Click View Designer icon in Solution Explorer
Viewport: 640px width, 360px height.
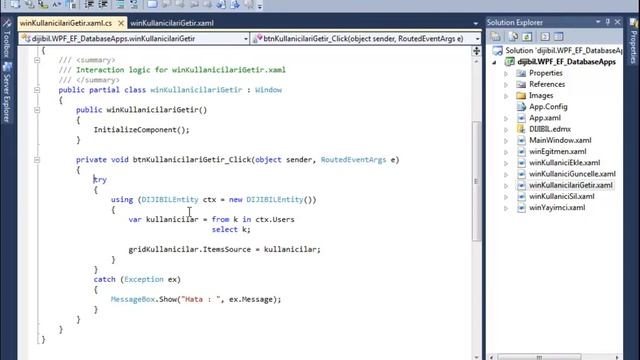tap(558, 37)
